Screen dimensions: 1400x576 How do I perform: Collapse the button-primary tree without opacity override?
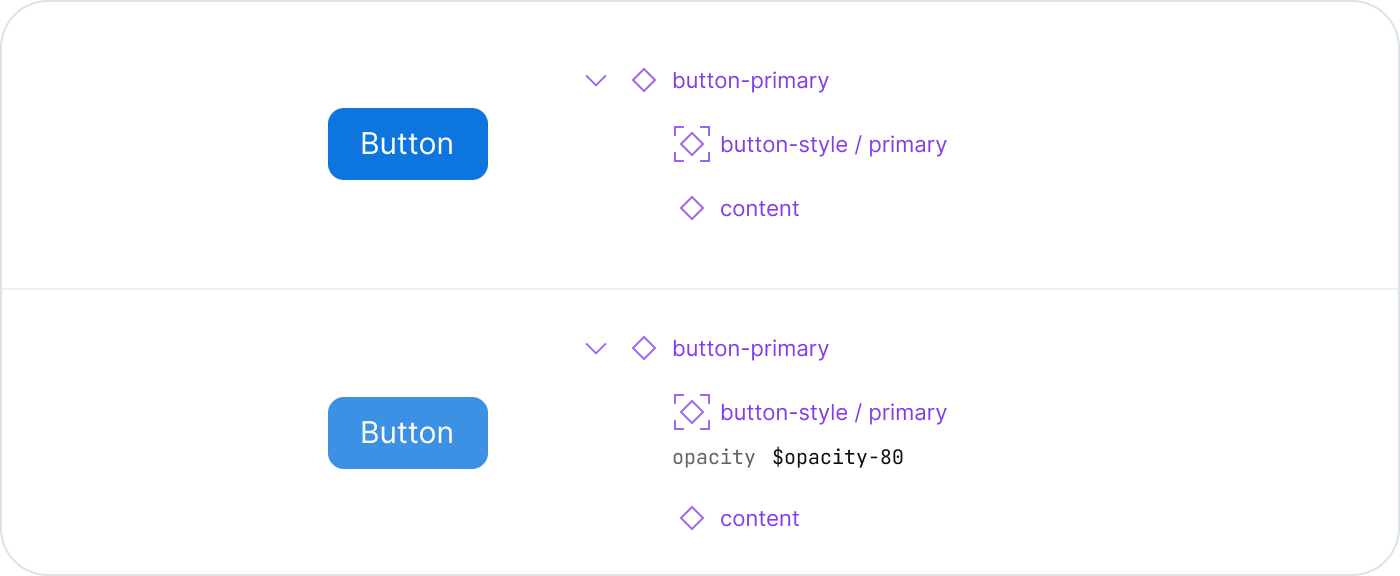click(x=596, y=81)
